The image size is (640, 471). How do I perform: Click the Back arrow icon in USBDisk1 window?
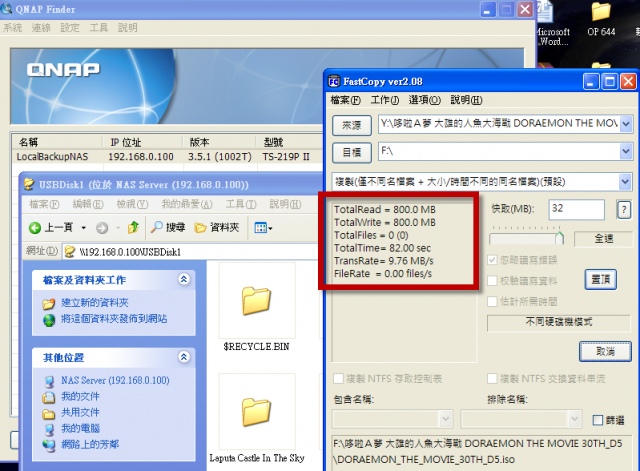pyautogui.click(x=35, y=228)
